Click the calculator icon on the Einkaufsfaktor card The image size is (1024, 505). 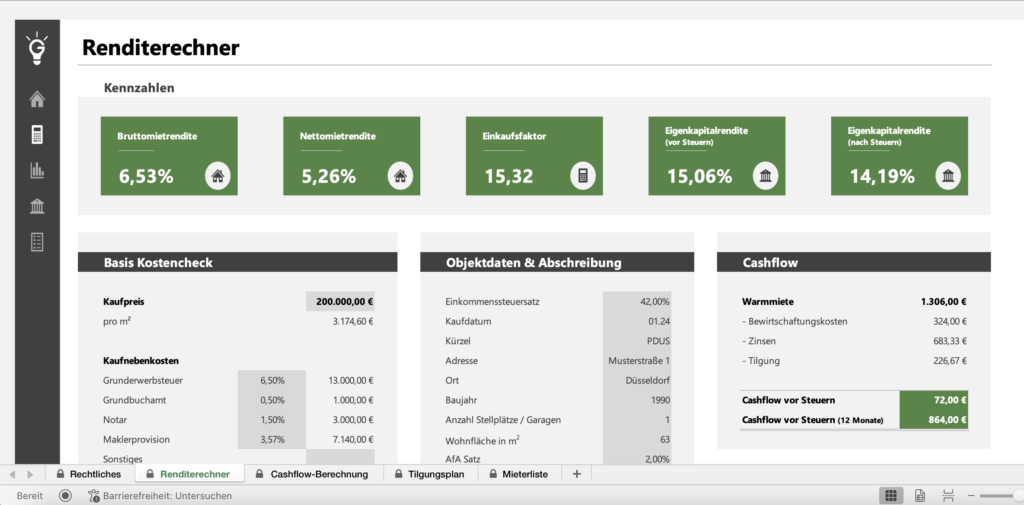pyautogui.click(x=583, y=177)
